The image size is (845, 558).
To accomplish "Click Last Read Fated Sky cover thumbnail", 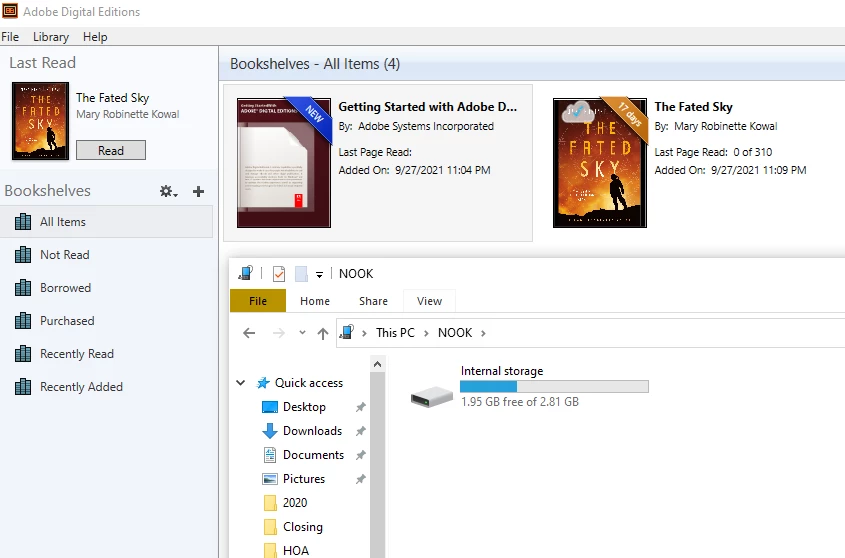I will (40, 121).
